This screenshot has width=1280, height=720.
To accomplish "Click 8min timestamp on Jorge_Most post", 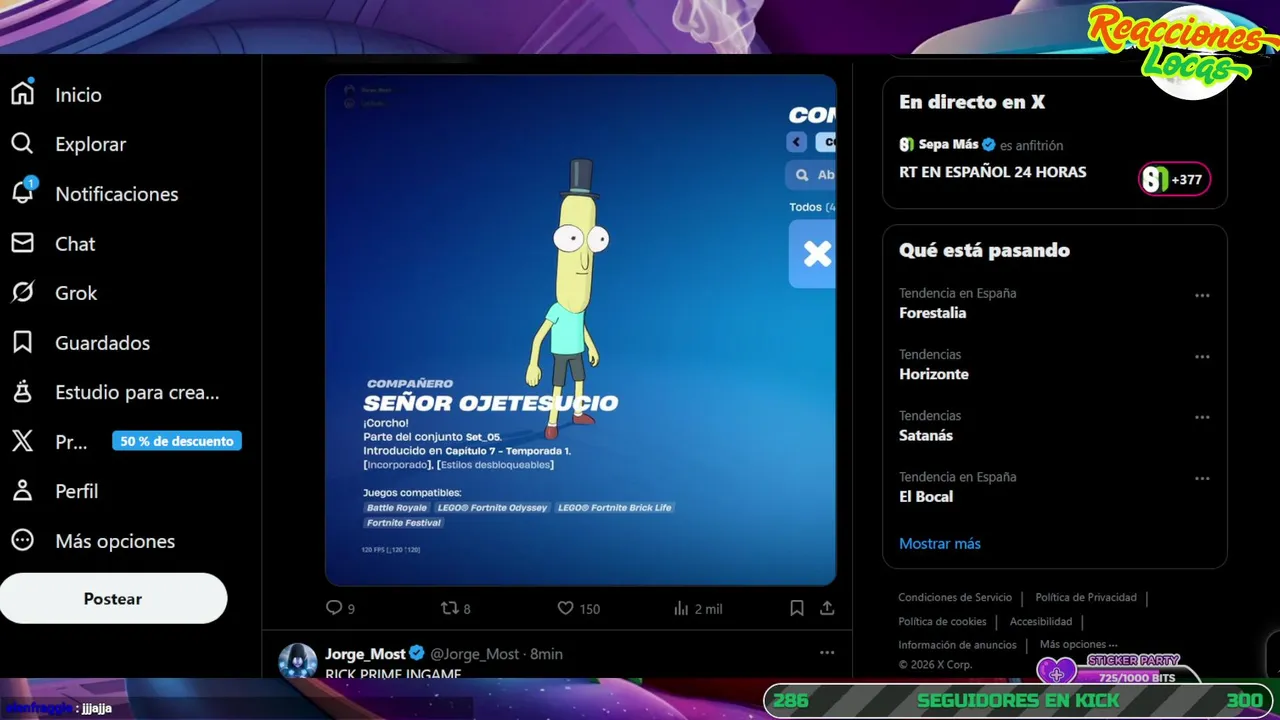I will 546,653.
